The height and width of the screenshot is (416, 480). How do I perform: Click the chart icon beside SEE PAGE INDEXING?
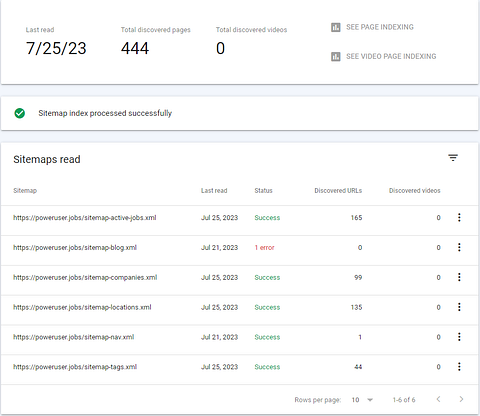[x=336, y=27]
